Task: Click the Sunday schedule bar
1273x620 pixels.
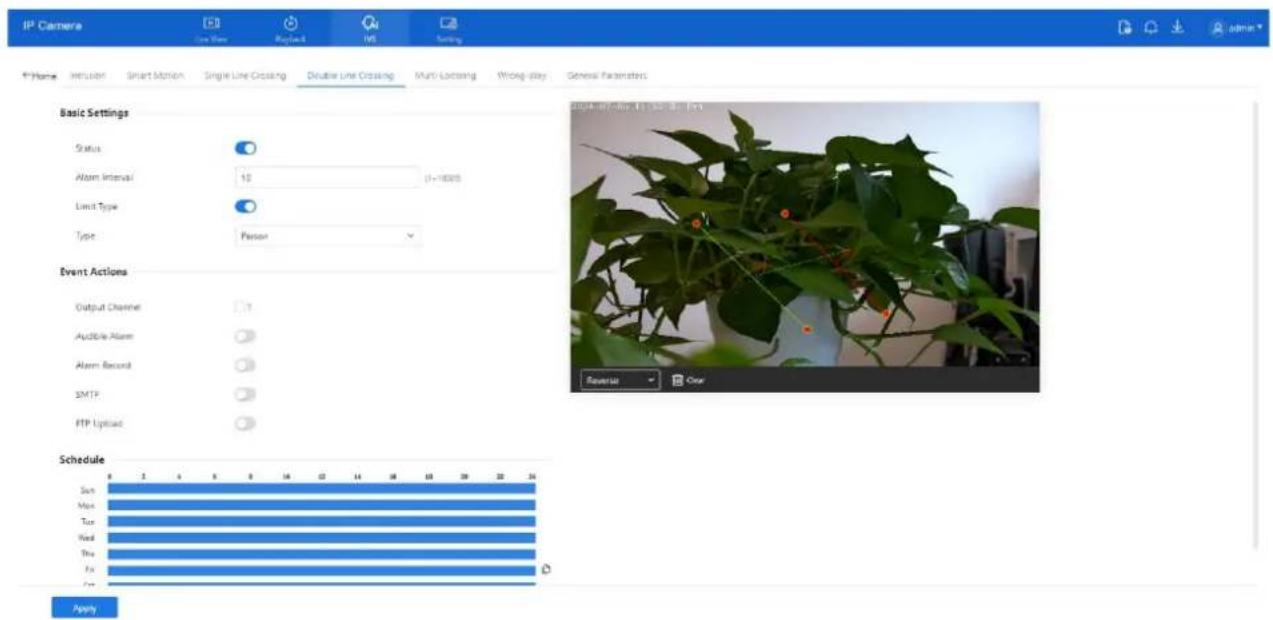Action: pyautogui.click(x=321, y=489)
